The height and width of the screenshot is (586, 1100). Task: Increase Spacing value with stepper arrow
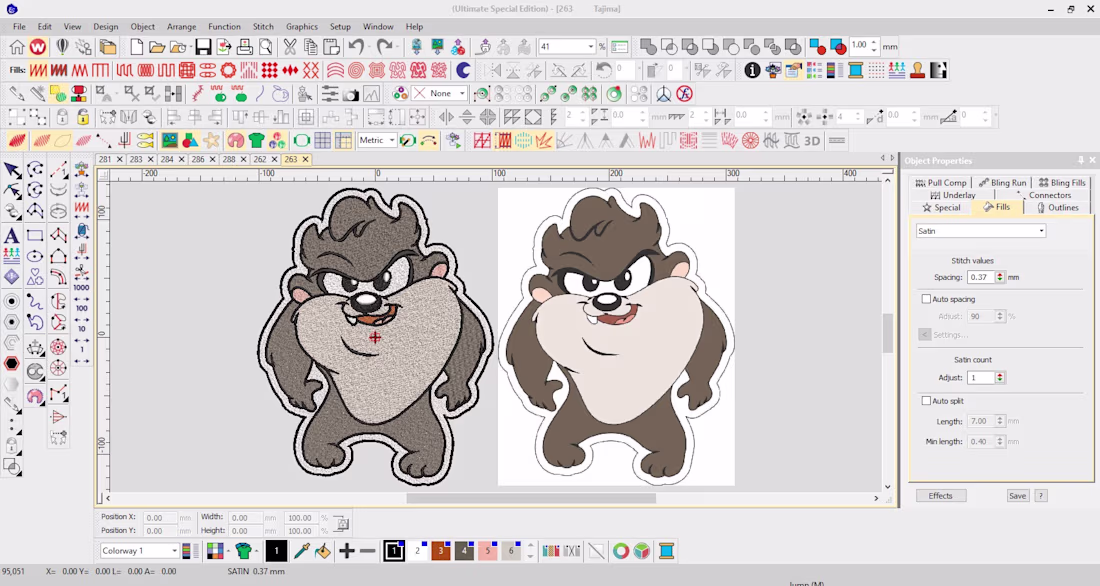click(x=1000, y=274)
